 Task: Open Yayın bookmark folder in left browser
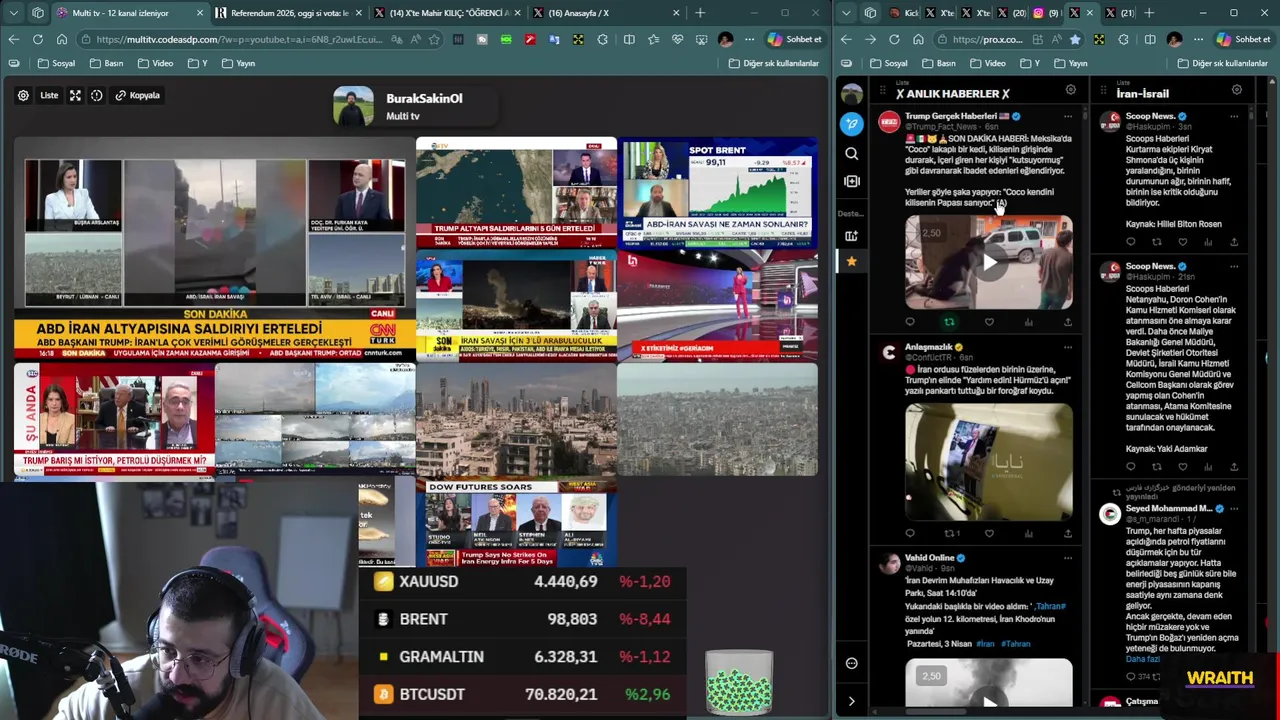tap(238, 63)
